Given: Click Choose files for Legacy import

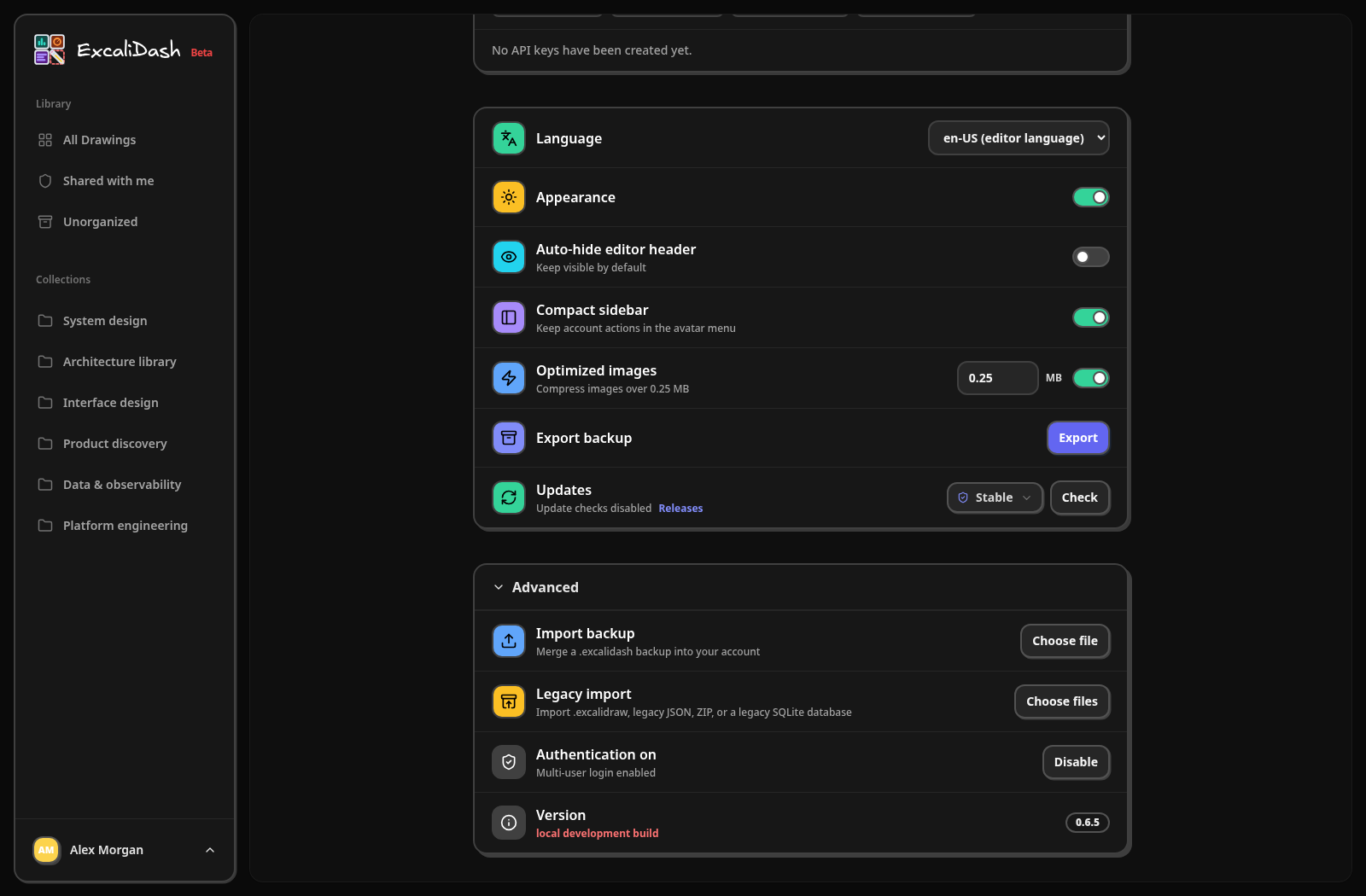Looking at the screenshot, I should tap(1062, 701).
